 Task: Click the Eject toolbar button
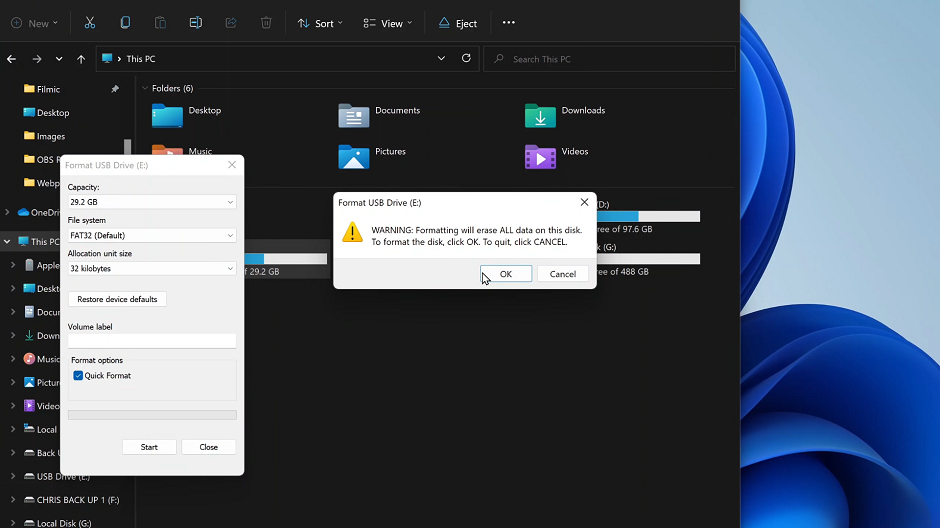457,23
